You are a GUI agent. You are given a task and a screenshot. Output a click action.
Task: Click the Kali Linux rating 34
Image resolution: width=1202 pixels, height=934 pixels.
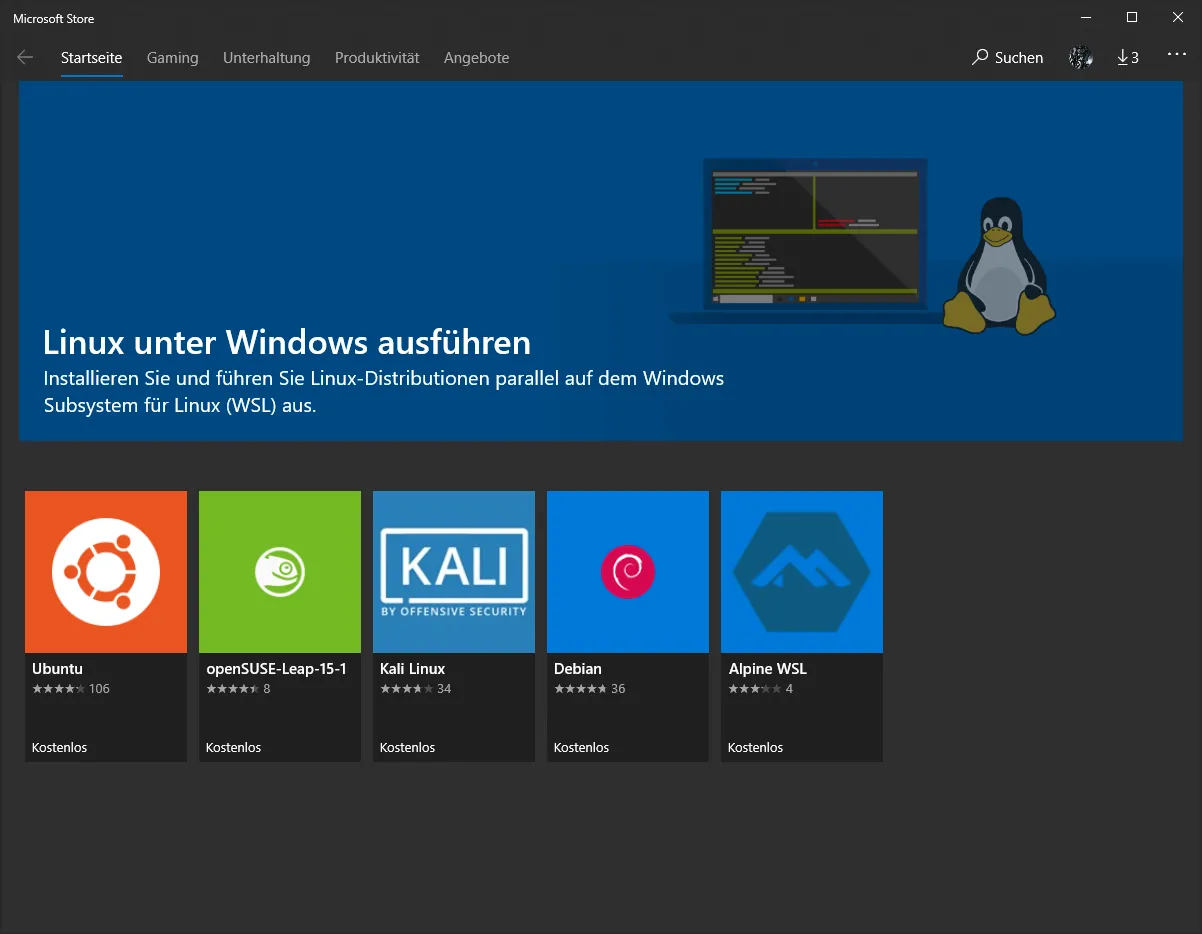click(416, 689)
